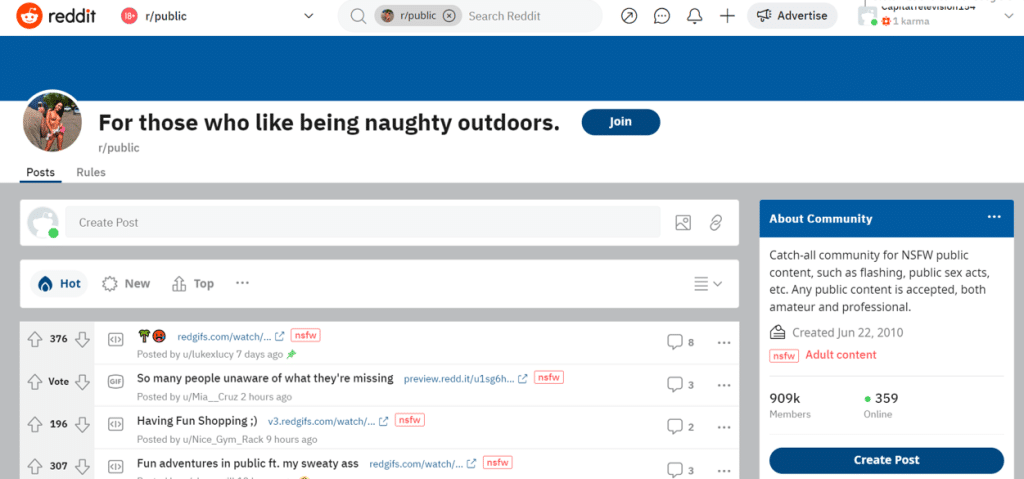This screenshot has height=479, width=1024.
Task: Open comments on 'Having Fun Shopping'
Action: tap(680, 427)
